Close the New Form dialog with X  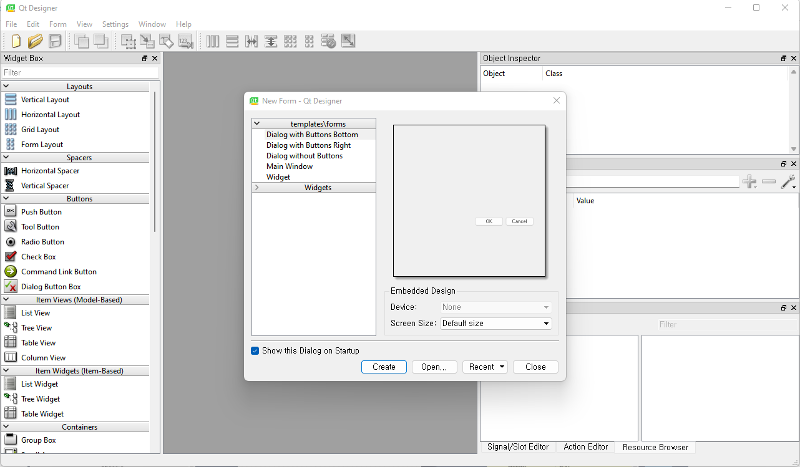click(557, 101)
